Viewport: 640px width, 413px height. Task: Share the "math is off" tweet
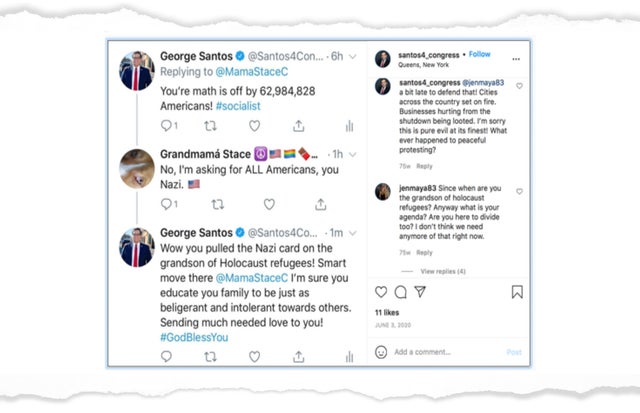coord(299,126)
